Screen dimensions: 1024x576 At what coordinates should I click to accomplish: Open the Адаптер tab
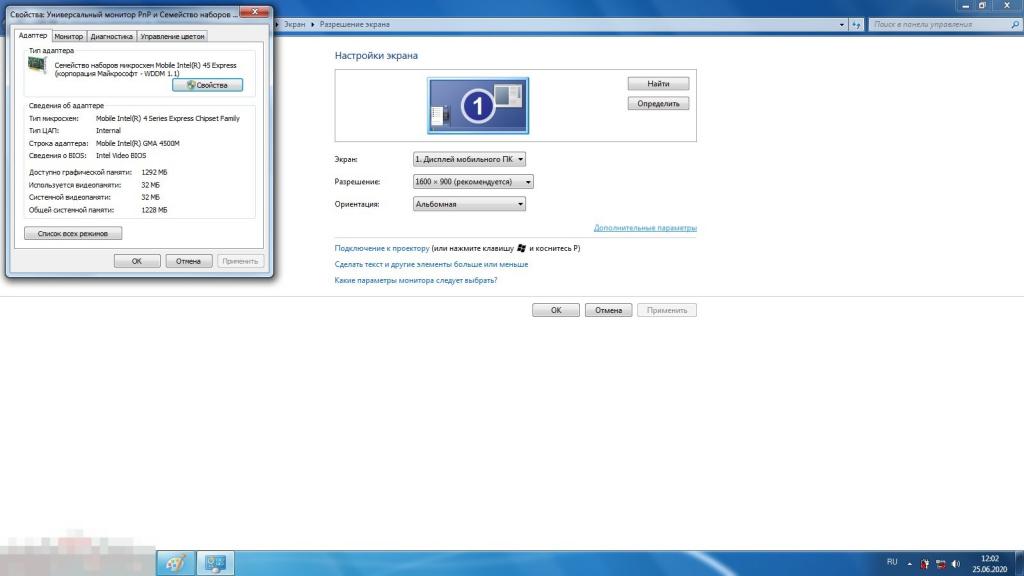(x=33, y=36)
